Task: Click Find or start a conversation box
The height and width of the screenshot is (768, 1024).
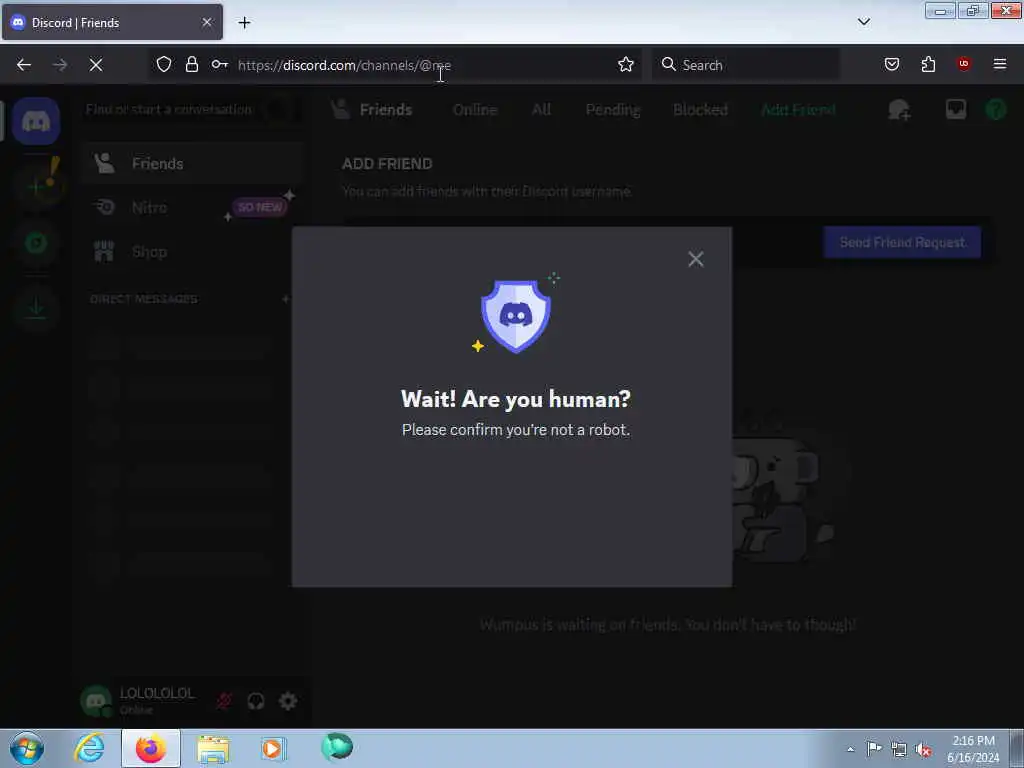Action: pos(191,110)
